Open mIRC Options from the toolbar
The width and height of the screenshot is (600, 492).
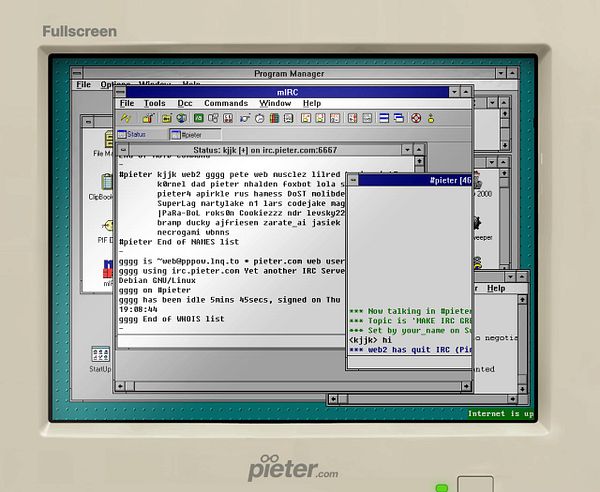[148, 118]
